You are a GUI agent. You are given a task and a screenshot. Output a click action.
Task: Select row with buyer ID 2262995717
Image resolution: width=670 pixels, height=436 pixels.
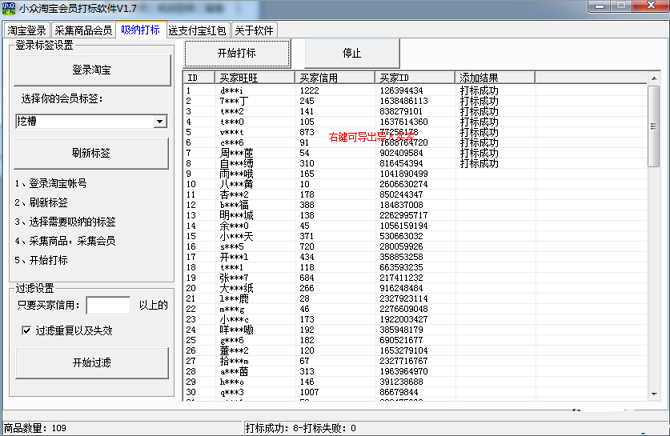(415, 215)
